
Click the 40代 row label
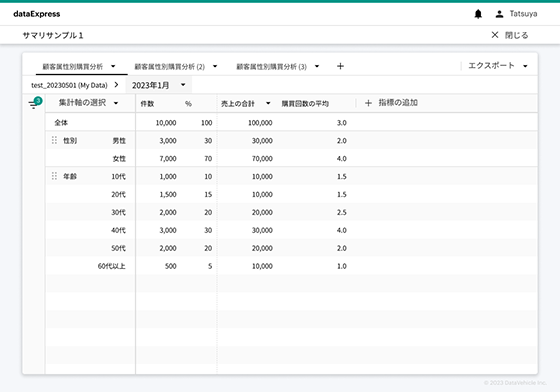(x=119, y=230)
